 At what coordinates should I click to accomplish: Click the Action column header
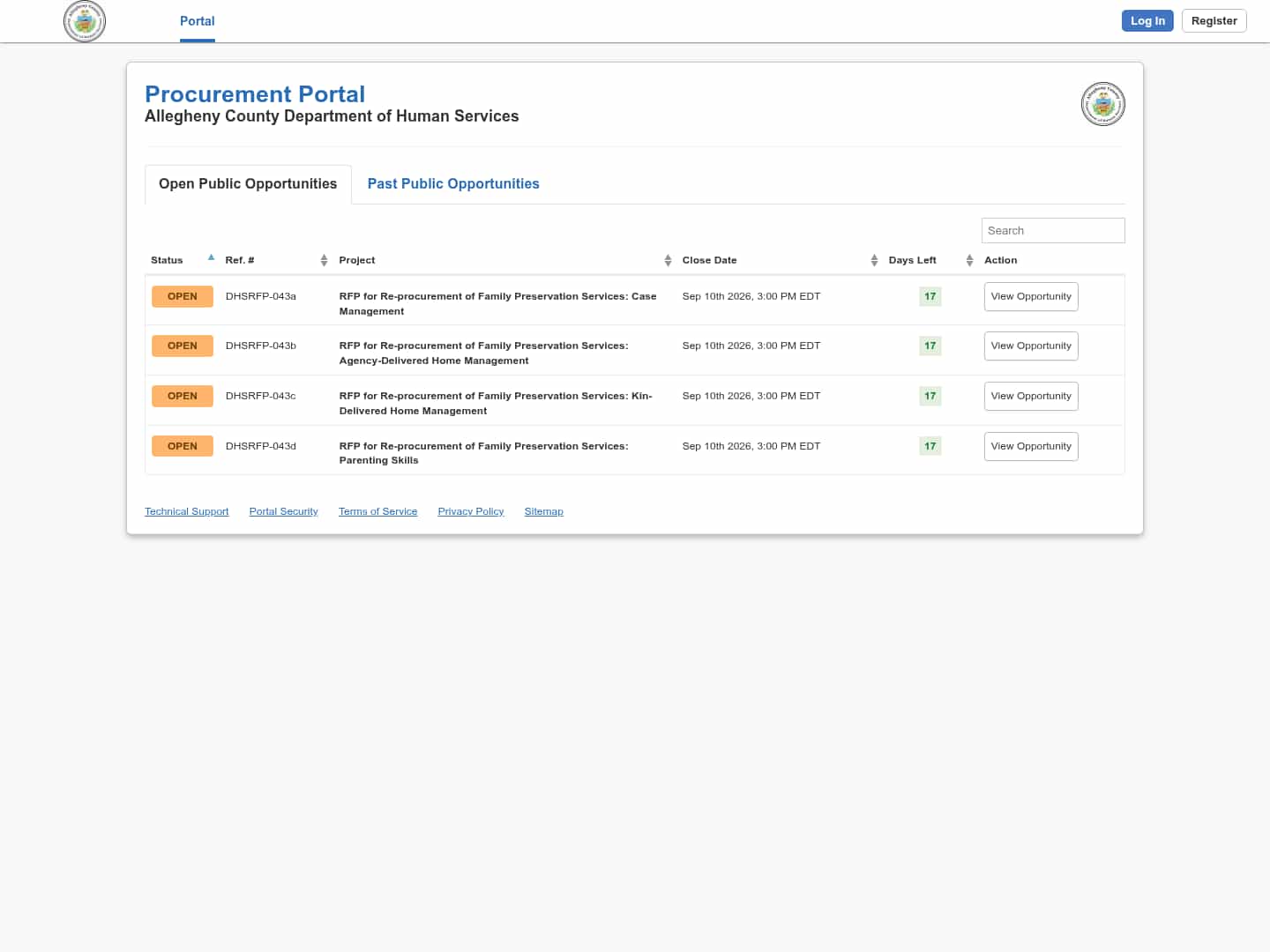pyautogui.click(x=1000, y=260)
